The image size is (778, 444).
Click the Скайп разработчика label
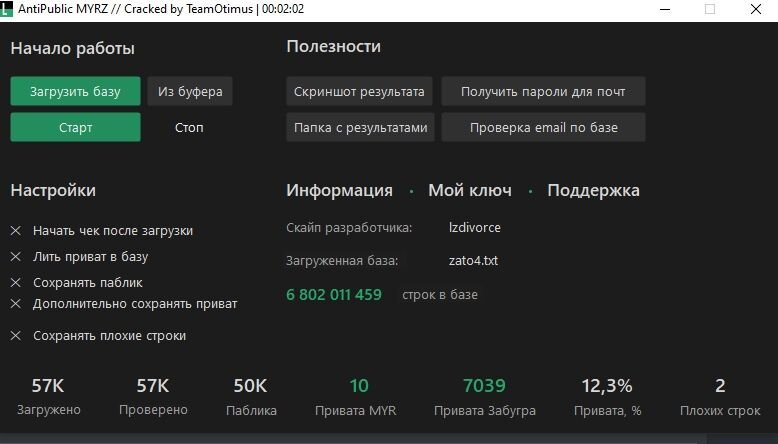(x=349, y=228)
